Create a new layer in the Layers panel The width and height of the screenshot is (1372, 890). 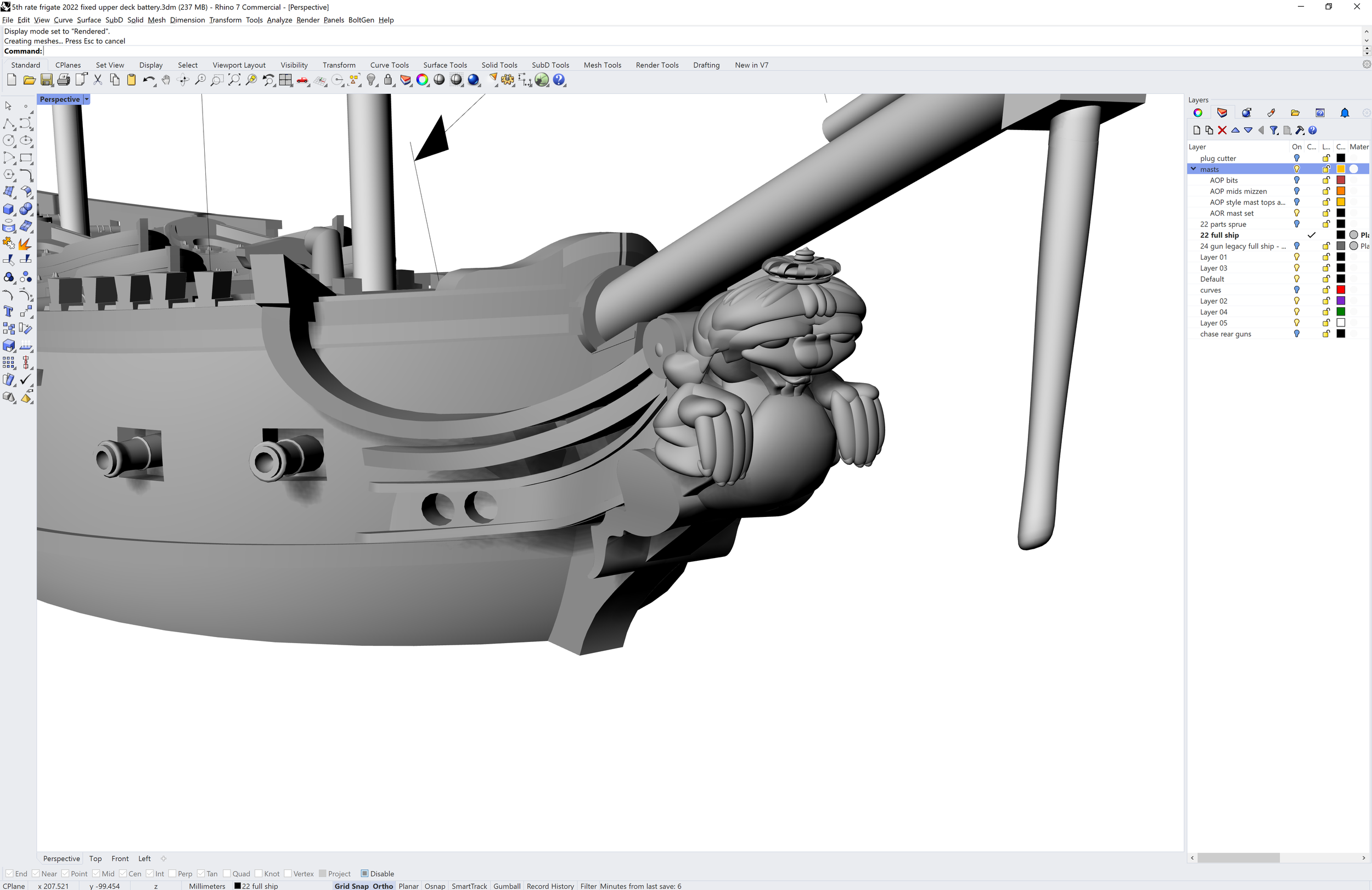pos(1197,130)
